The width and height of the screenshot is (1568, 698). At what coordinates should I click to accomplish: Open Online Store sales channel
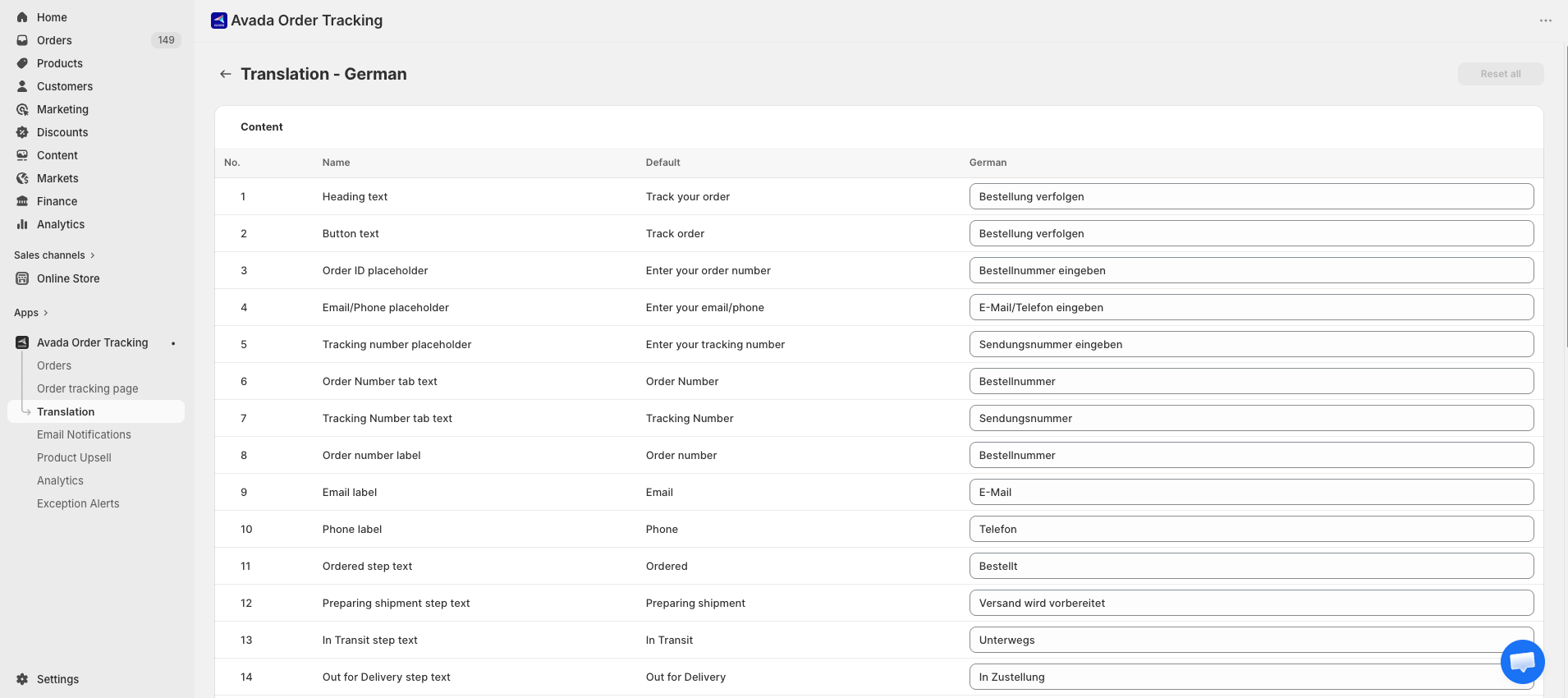(x=68, y=278)
